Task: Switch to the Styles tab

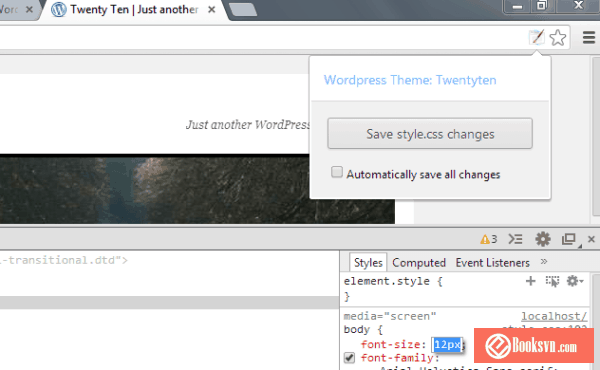Action: coord(368,262)
